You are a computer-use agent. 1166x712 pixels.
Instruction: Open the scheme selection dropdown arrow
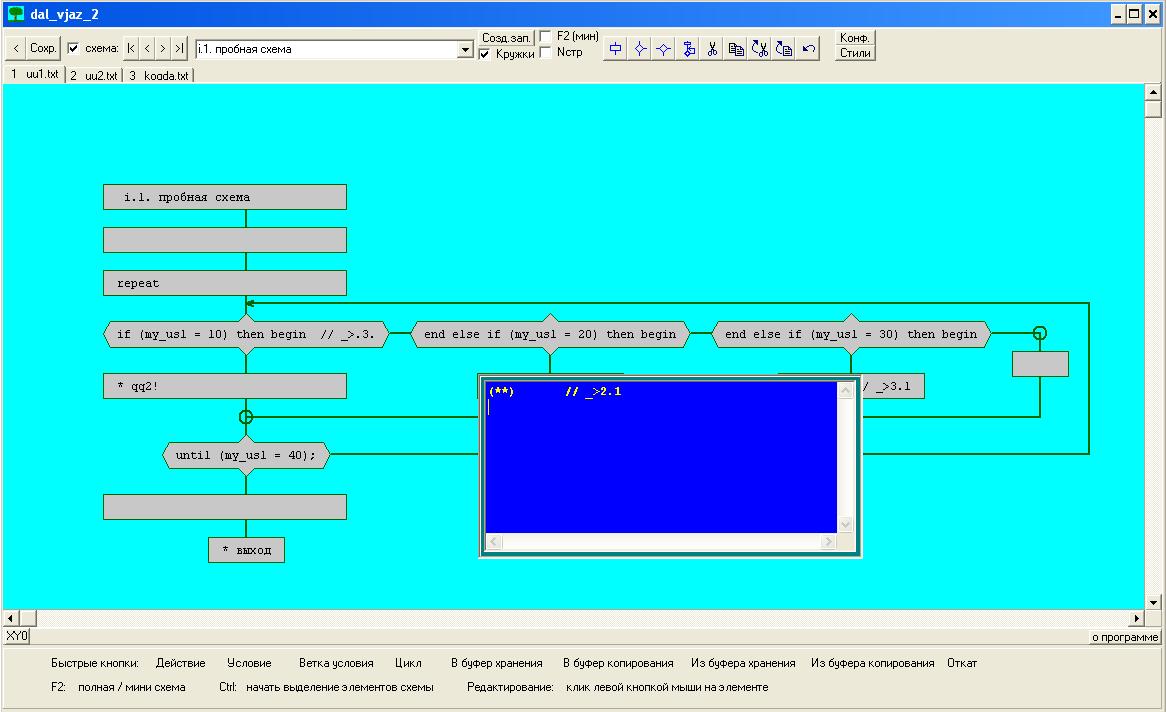pos(465,49)
